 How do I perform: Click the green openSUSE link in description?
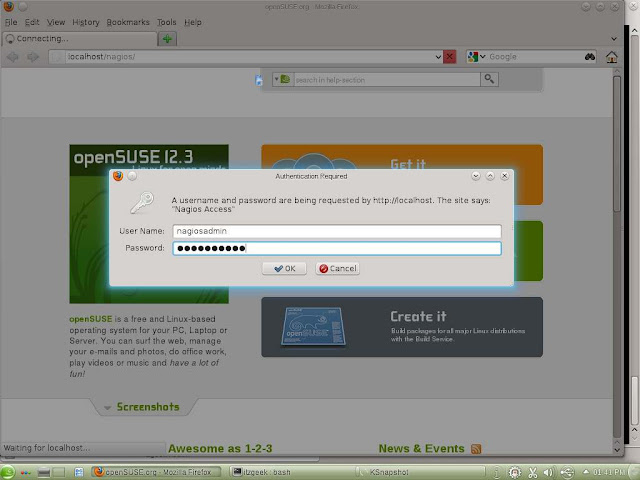[91, 319]
